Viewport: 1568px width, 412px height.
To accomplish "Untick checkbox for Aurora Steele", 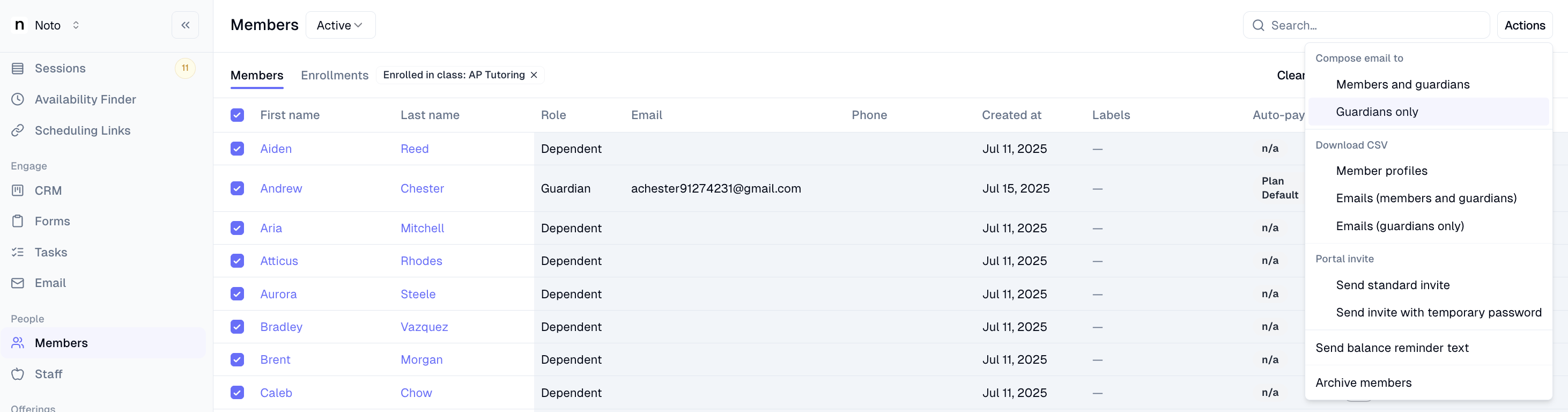I will pyautogui.click(x=238, y=294).
